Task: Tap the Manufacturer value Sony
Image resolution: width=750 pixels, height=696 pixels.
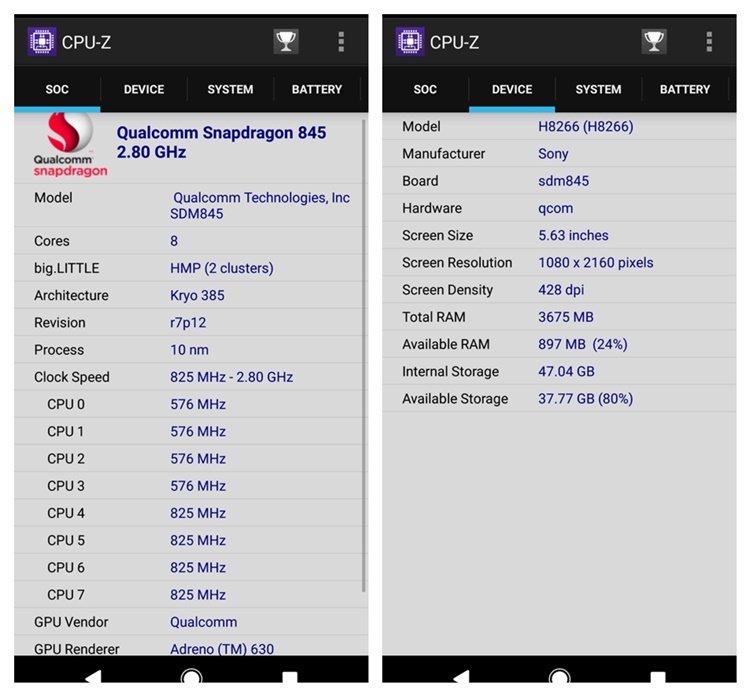Action: [x=553, y=154]
